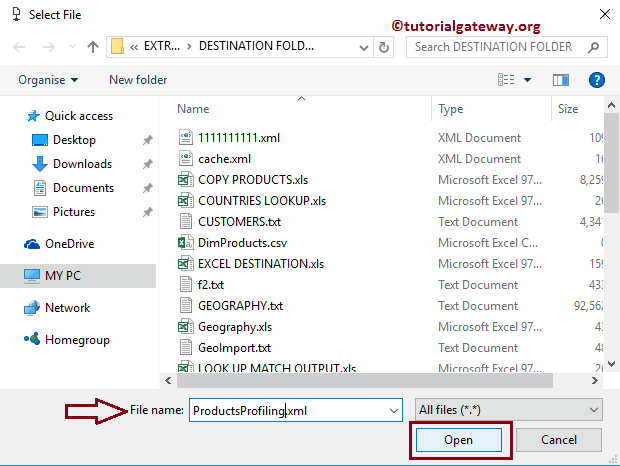The image size is (620, 466).
Task: Click the text file icon of CUSTOMERS.txt
Action: click(185, 221)
